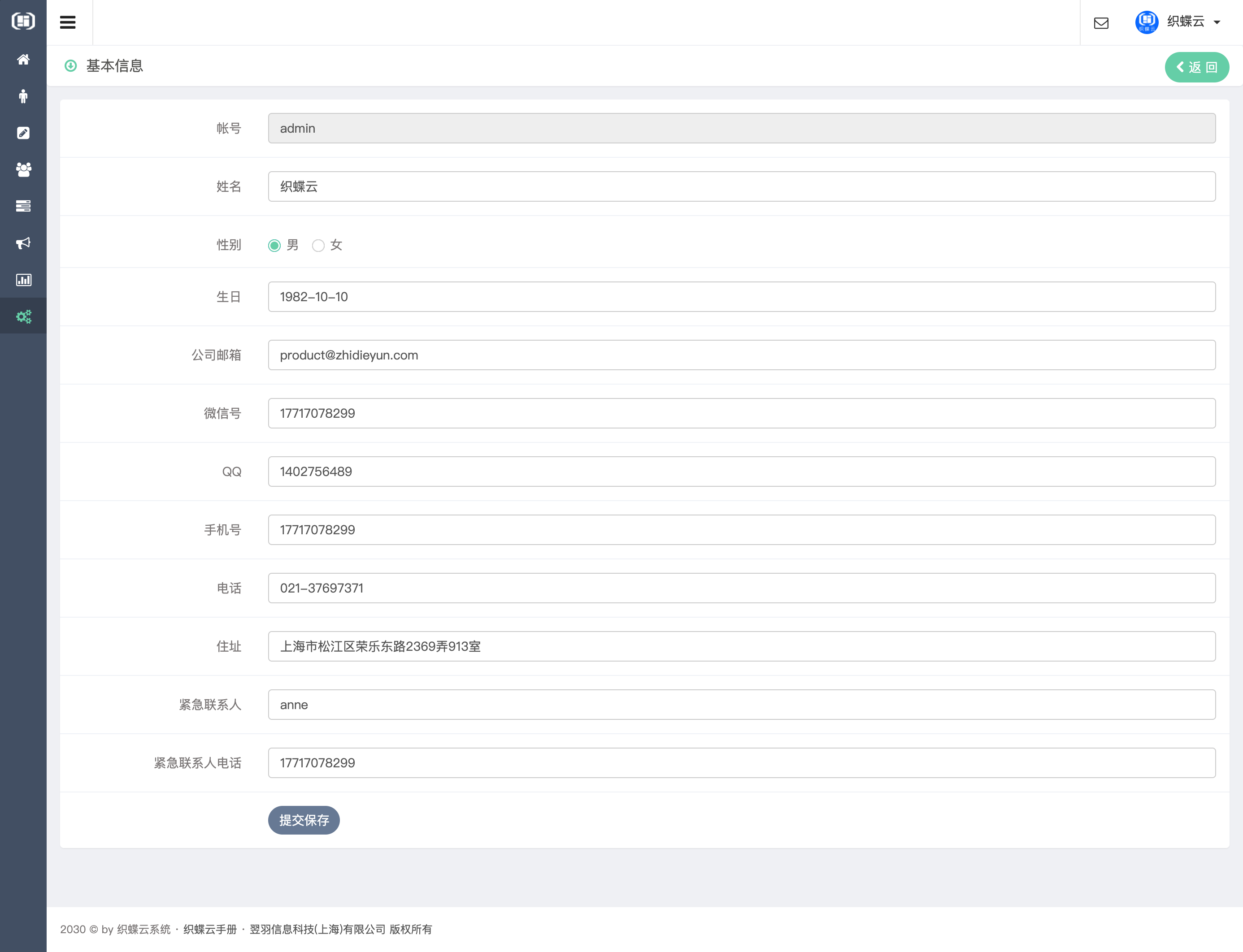Viewport: 1243px width, 952px height.
Task: Open the server list icon in sidebar
Action: coord(23,206)
